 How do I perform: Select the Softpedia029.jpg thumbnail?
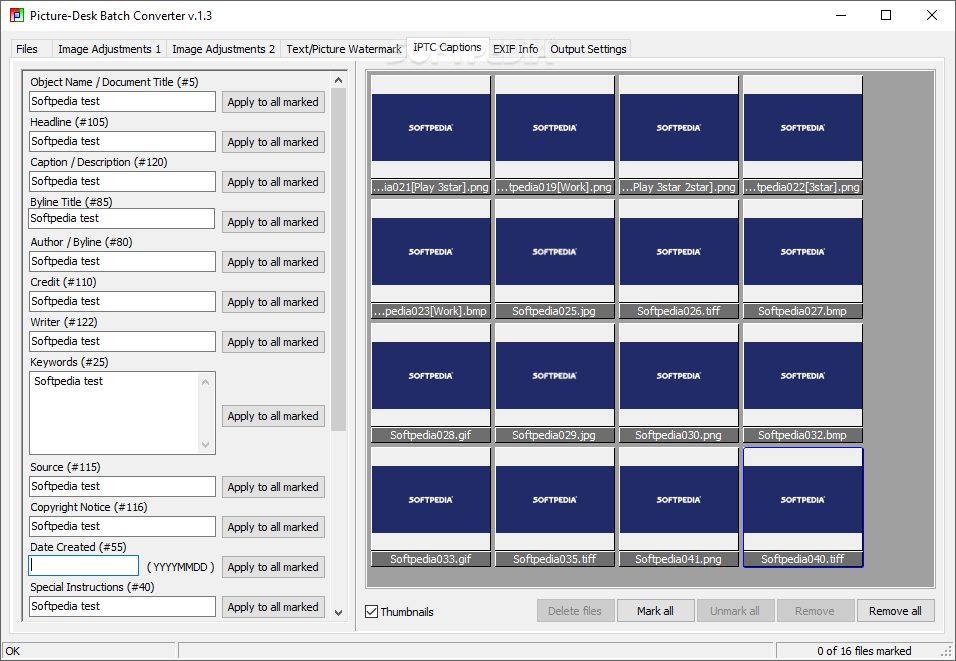(x=555, y=383)
